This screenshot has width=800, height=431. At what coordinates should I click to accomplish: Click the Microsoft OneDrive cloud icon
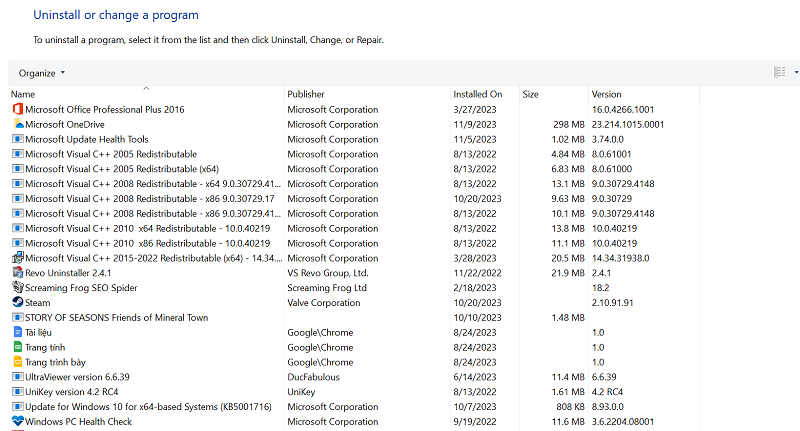click(17, 124)
